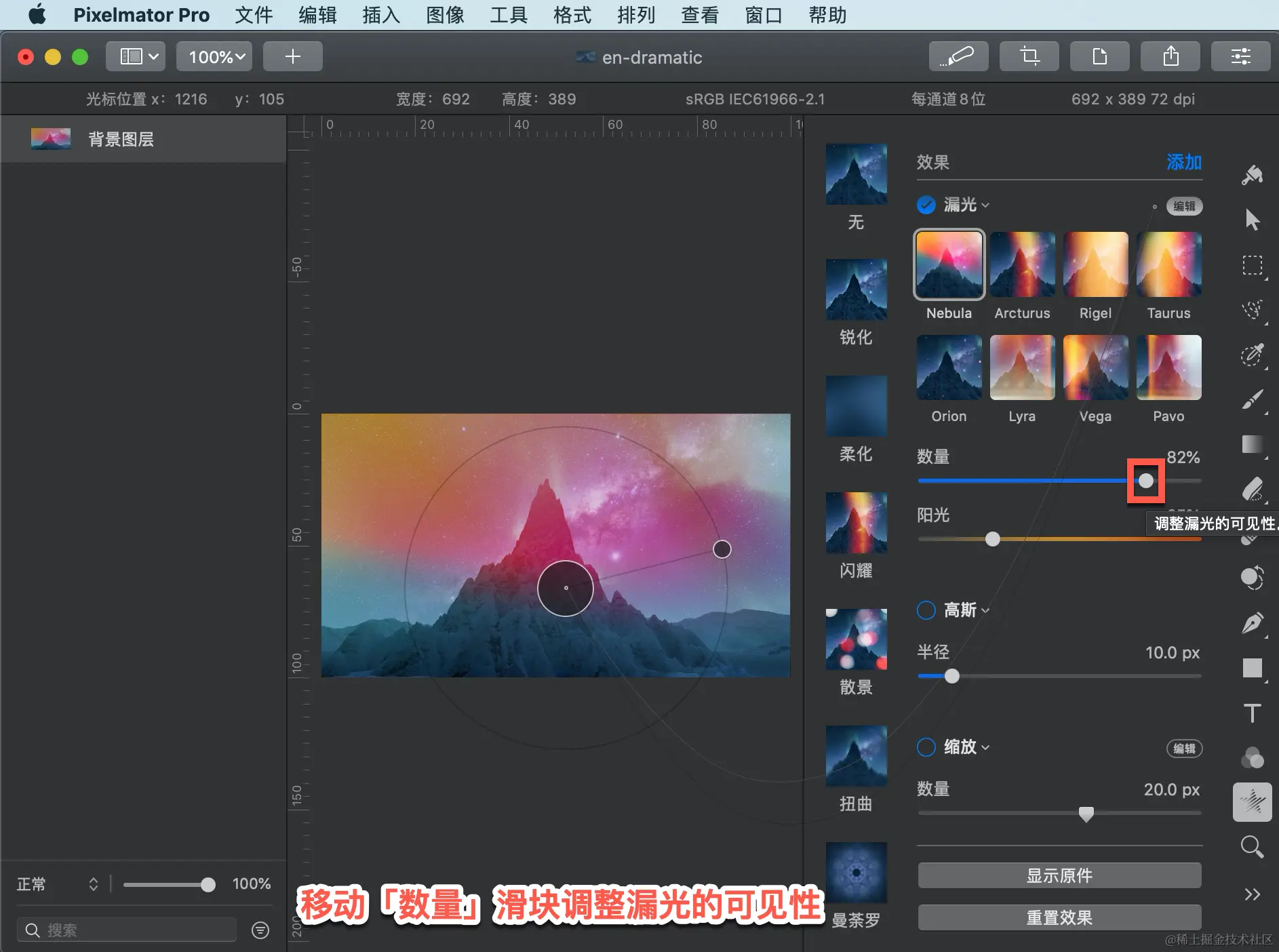
Task: Uncheck the 漏光 effect checkbox
Action: point(926,205)
